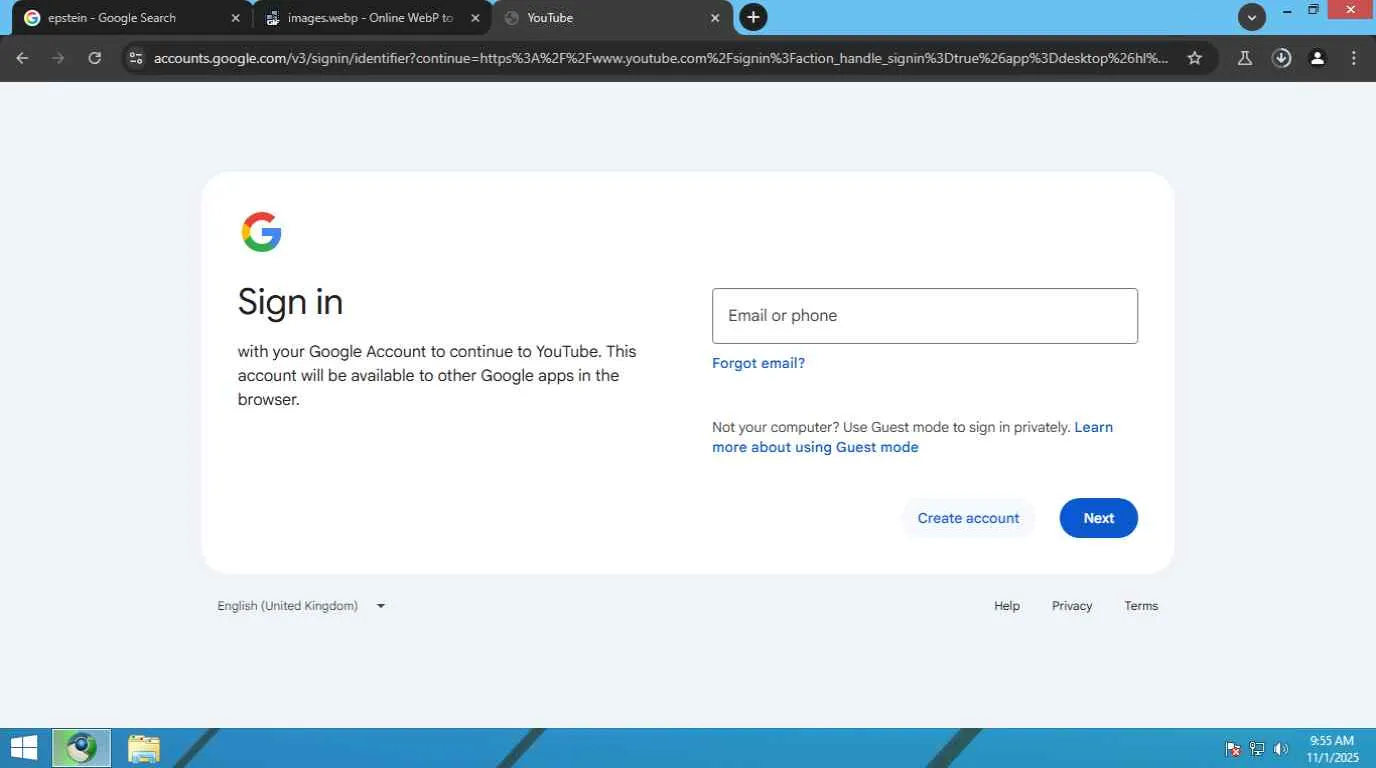Bookmark this page with the star

pos(1194,58)
